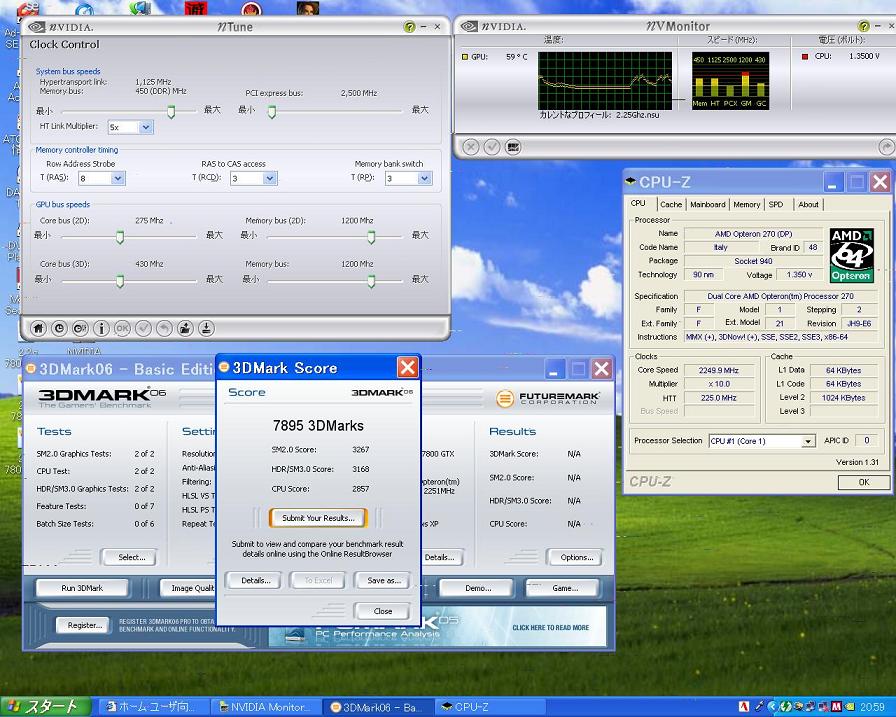Open the nTune help question mark icon
This screenshot has height=717, width=896.
[x=409, y=27]
